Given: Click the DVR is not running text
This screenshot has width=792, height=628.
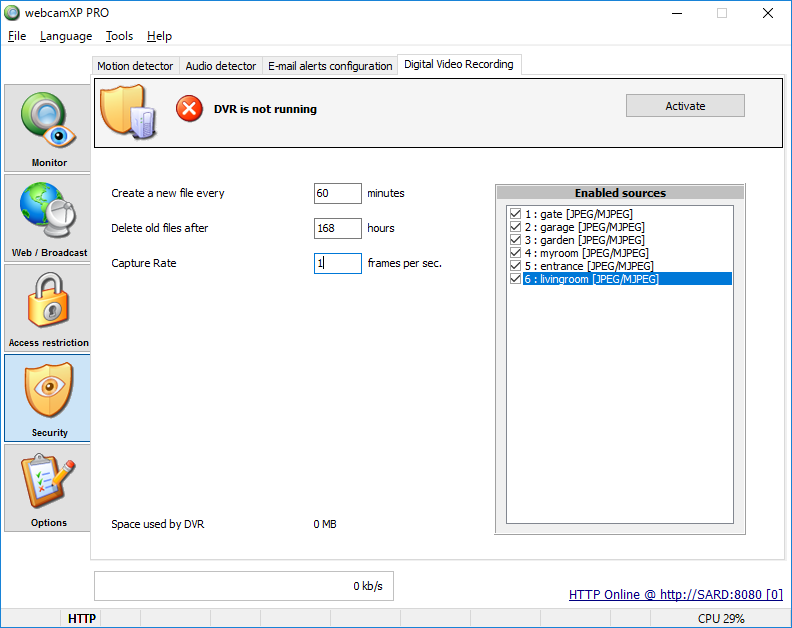Looking at the screenshot, I should [265, 109].
